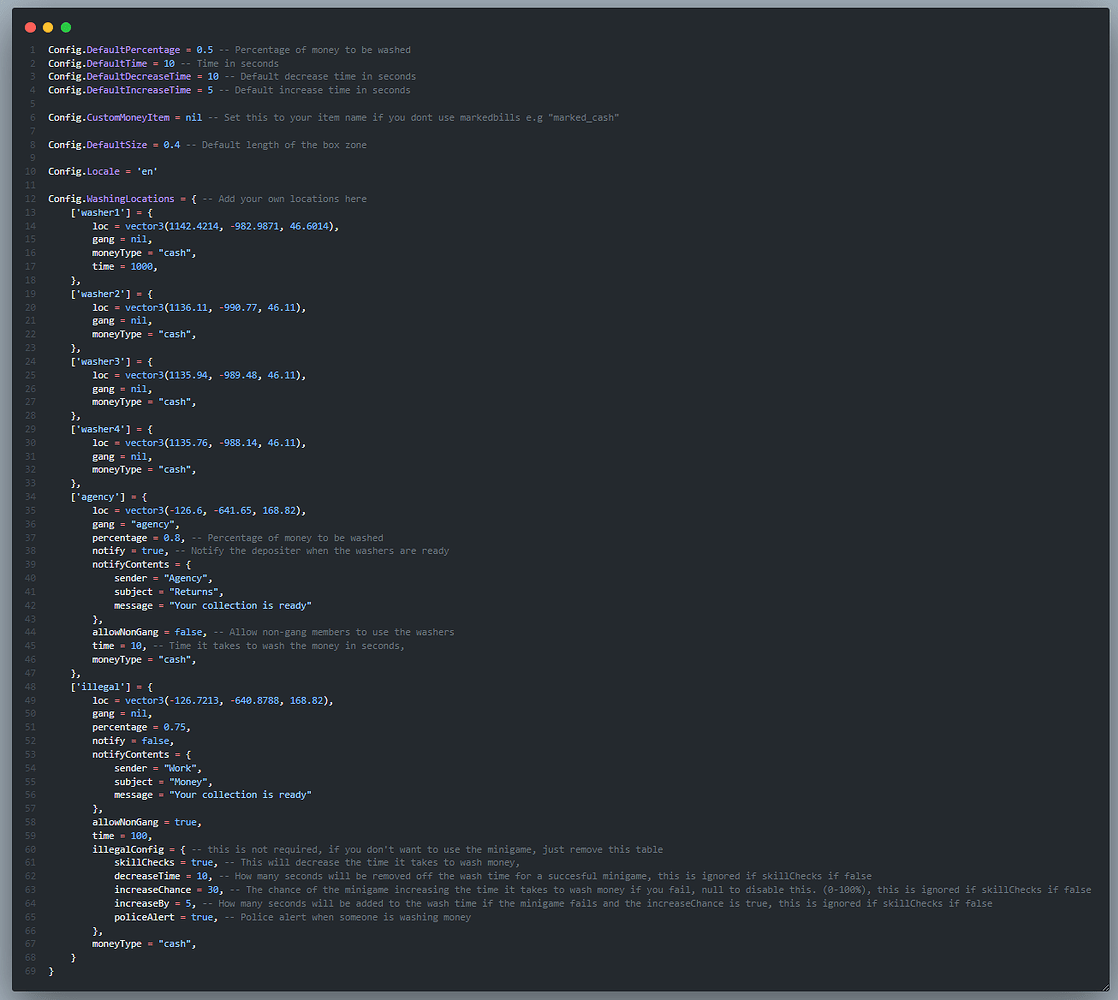The width and height of the screenshot is (1118, 1000).
Task: Click the green zoom traffic light button
Action: pyautogui.click(x=65, y=27)
